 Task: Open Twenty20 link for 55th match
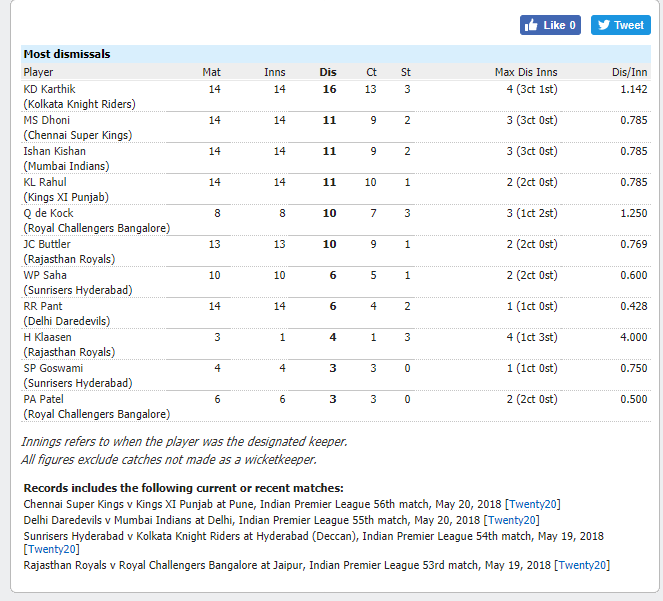tap(512, 520)
